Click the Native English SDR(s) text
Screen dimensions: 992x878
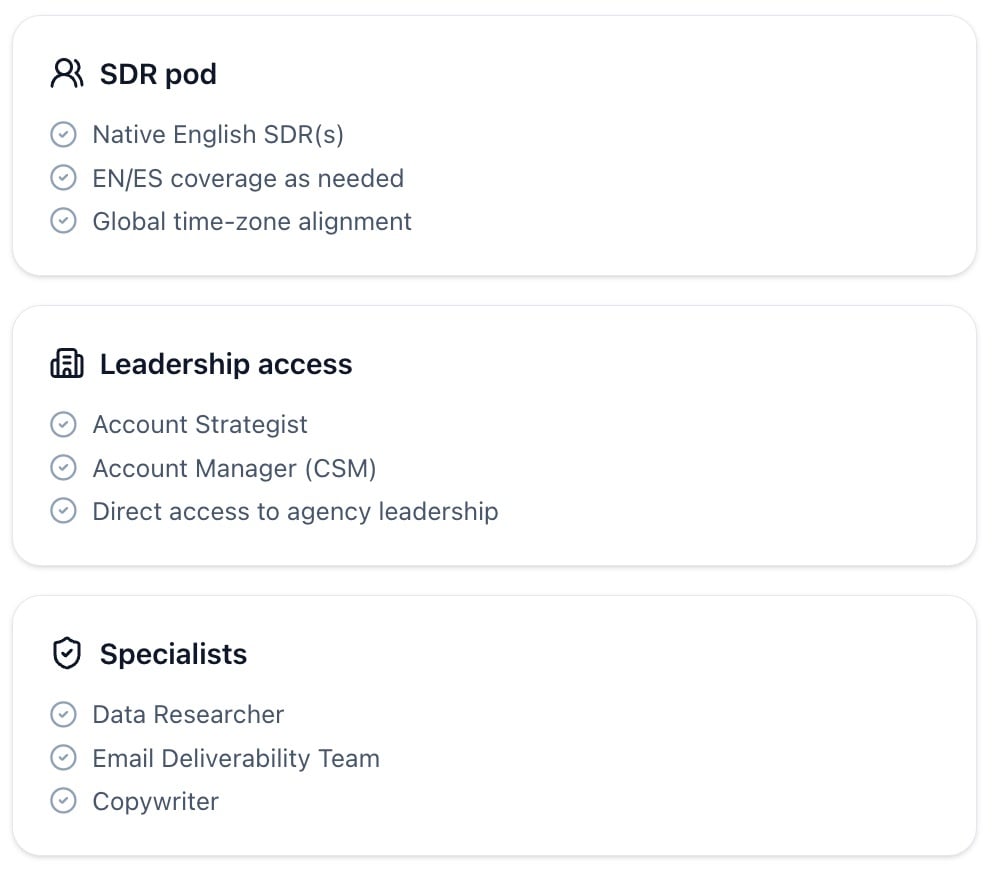[218, 134]
